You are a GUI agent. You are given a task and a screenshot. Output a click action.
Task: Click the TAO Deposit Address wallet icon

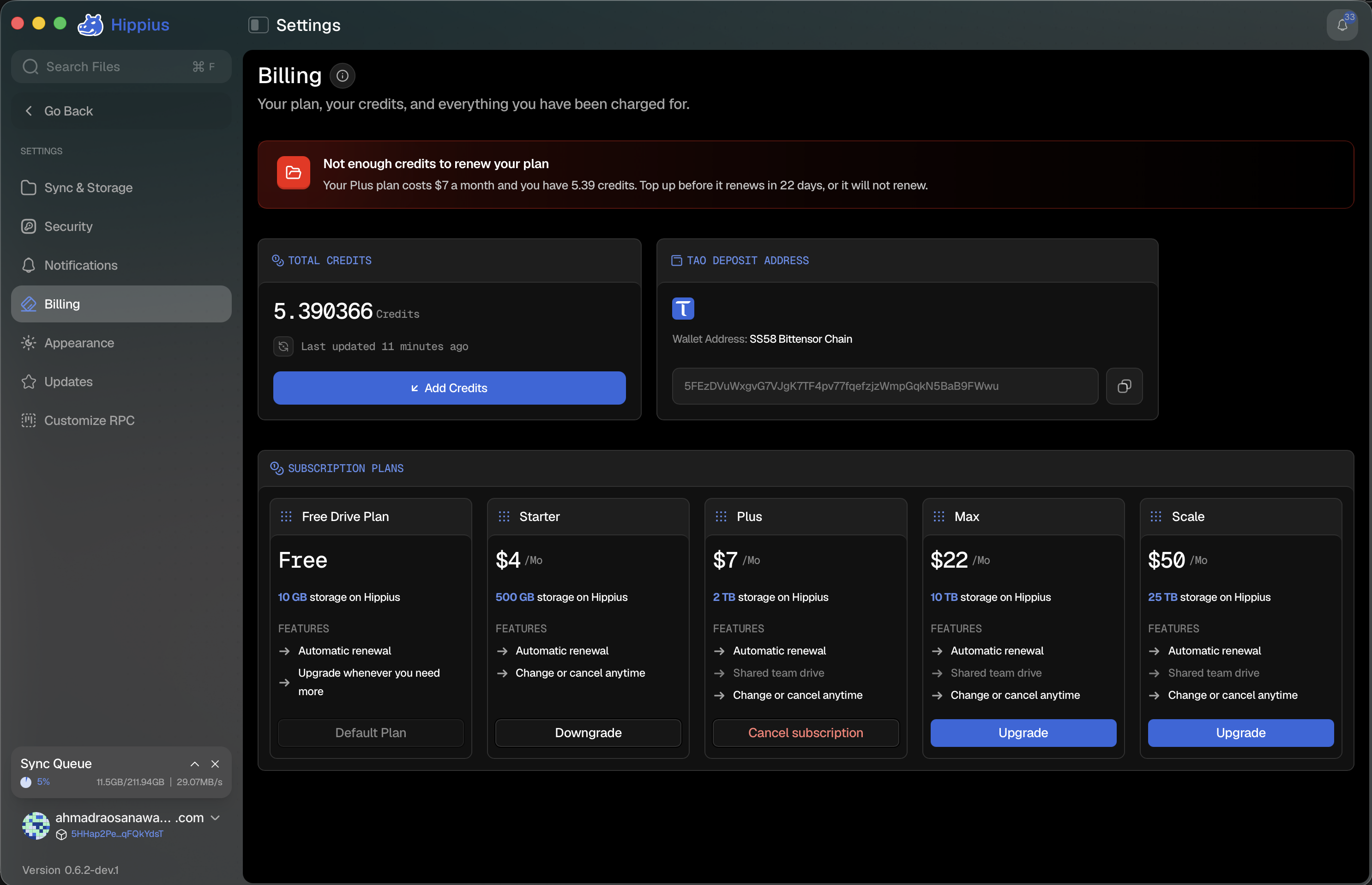pos(676,261)
